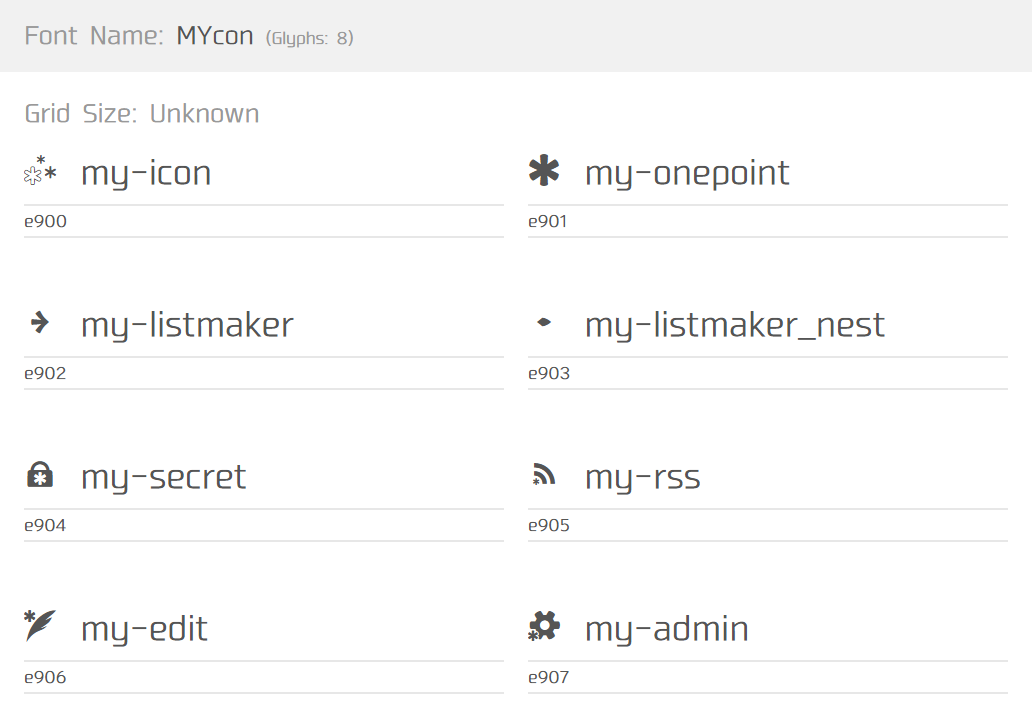1032x726 pixels.
Task: Click the my-icon glyph symbol
Action: (40, 171)
